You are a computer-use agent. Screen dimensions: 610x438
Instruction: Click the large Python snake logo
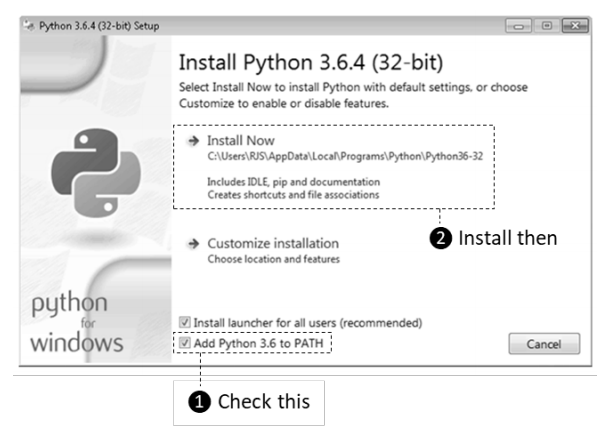96,173
